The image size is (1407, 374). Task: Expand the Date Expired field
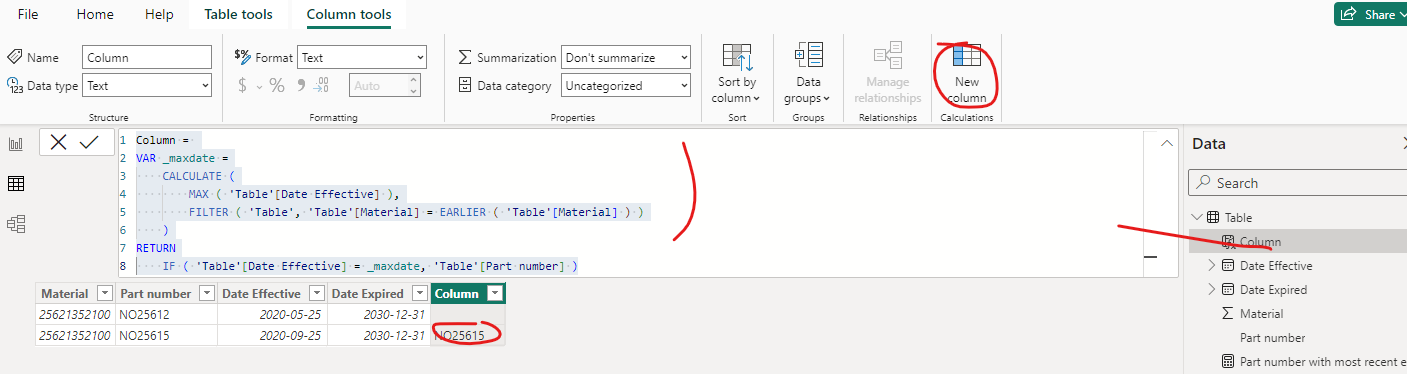click(x=1212, y=289)
